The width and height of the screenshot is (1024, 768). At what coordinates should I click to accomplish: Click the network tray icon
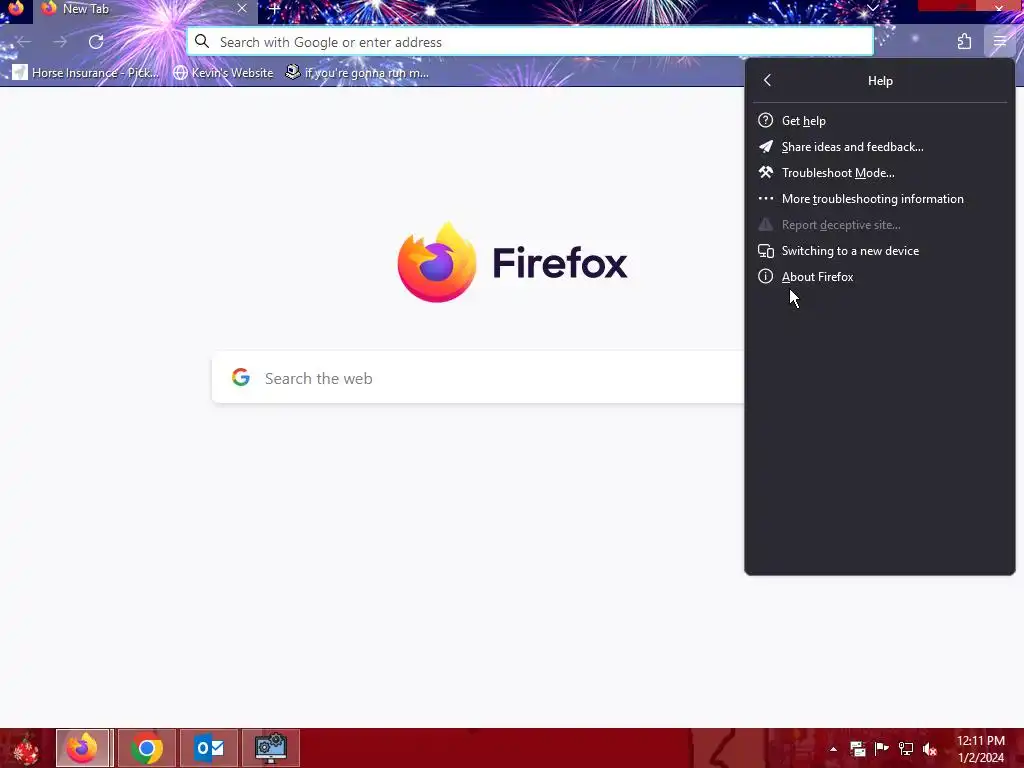(906, 749)
